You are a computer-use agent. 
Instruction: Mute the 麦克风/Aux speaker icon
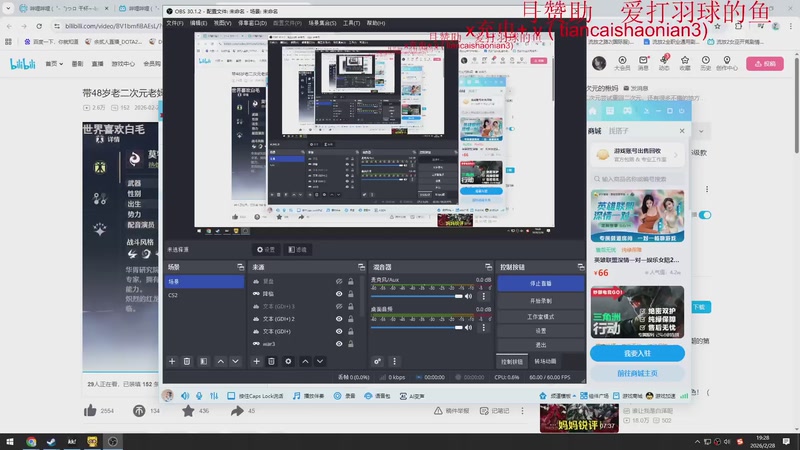[468, 296]
